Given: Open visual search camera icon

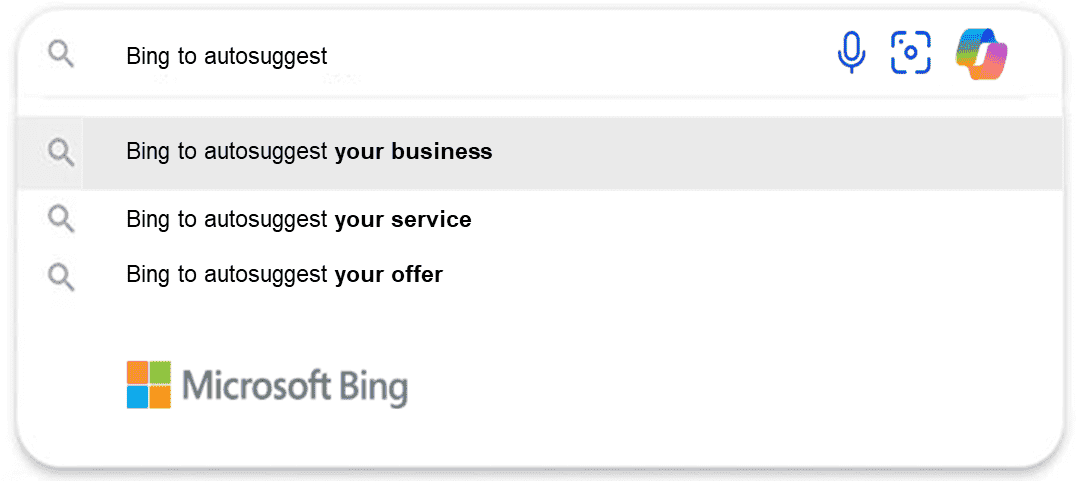Looking at the screenshot, I should pyautogui.click(x=911, y=52).
